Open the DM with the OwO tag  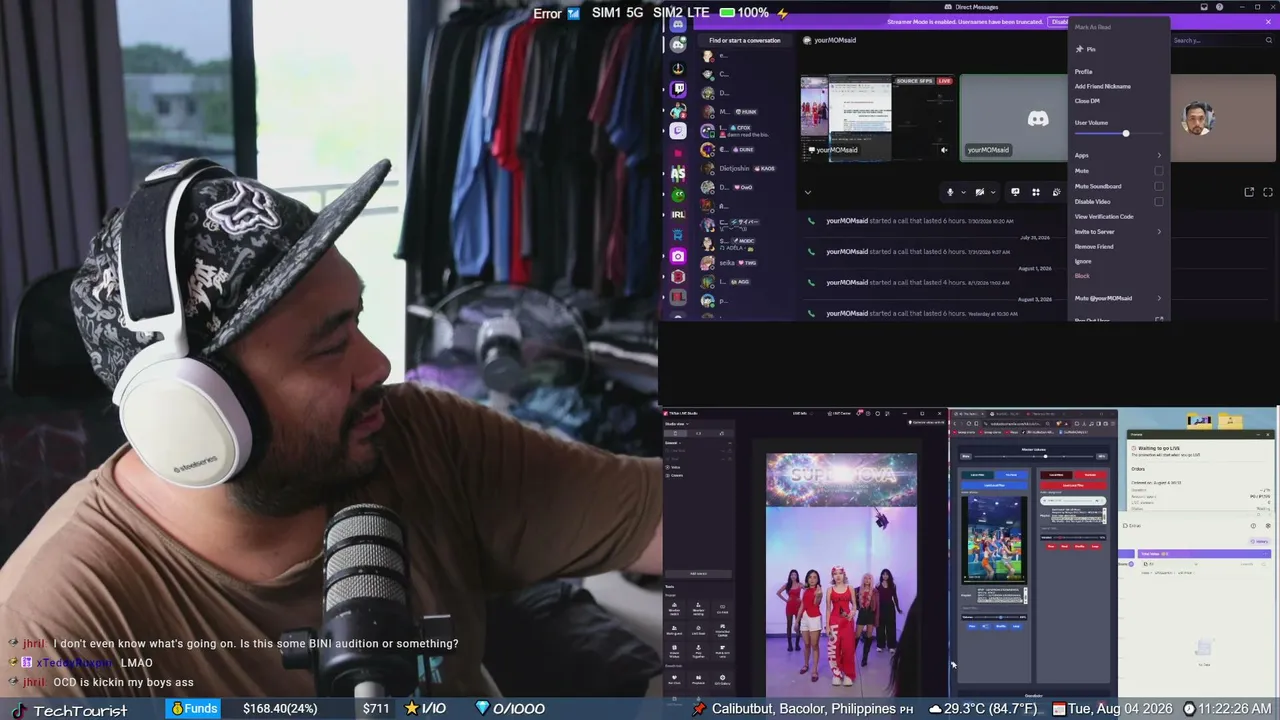(x=745, y=187)
